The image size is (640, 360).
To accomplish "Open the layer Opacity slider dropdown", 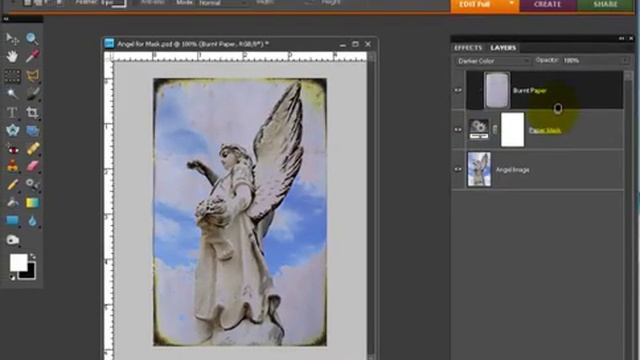I will pyautogui.click(x=625, y=60).
